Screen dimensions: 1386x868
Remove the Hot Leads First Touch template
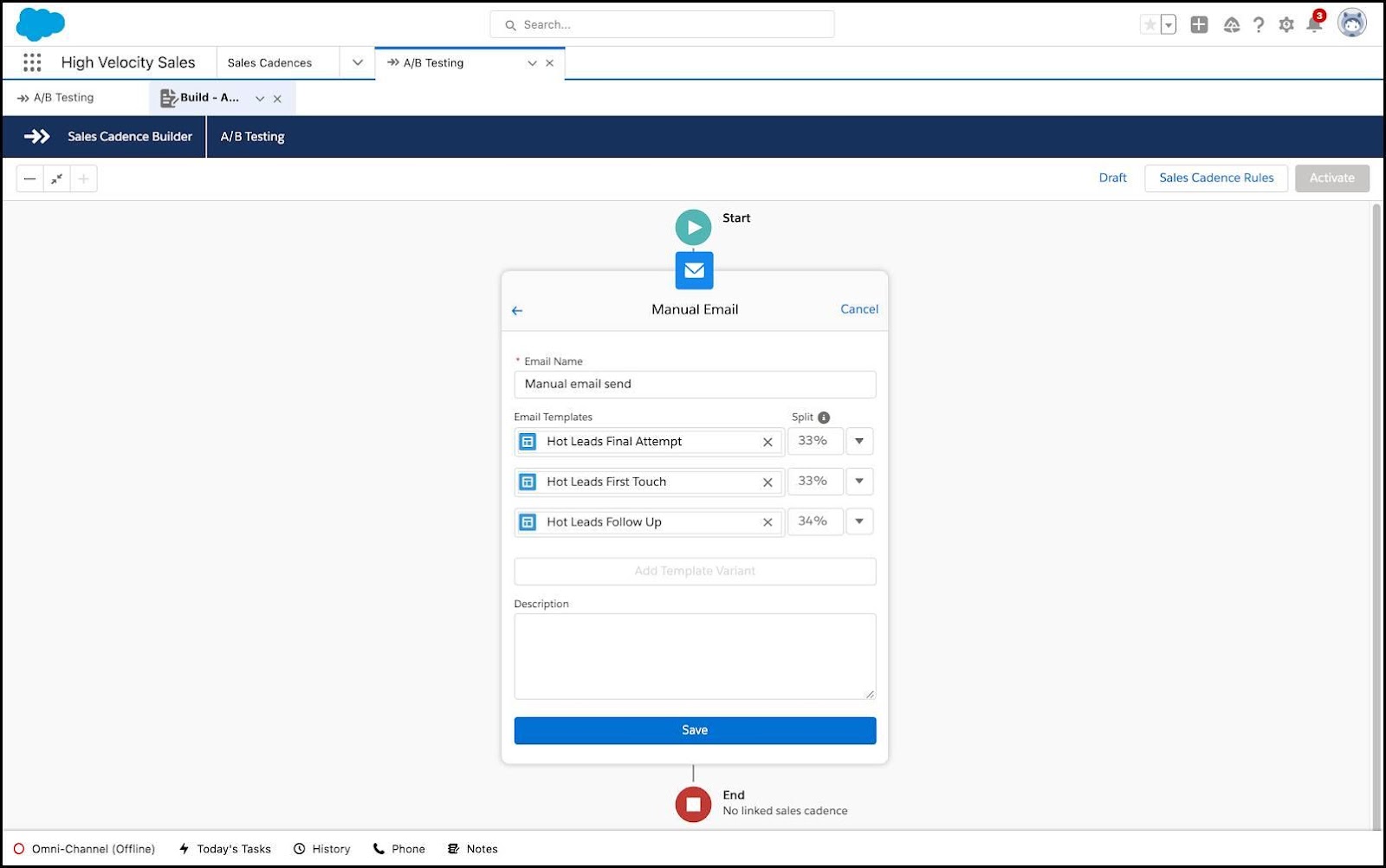(x=767, y=483)
